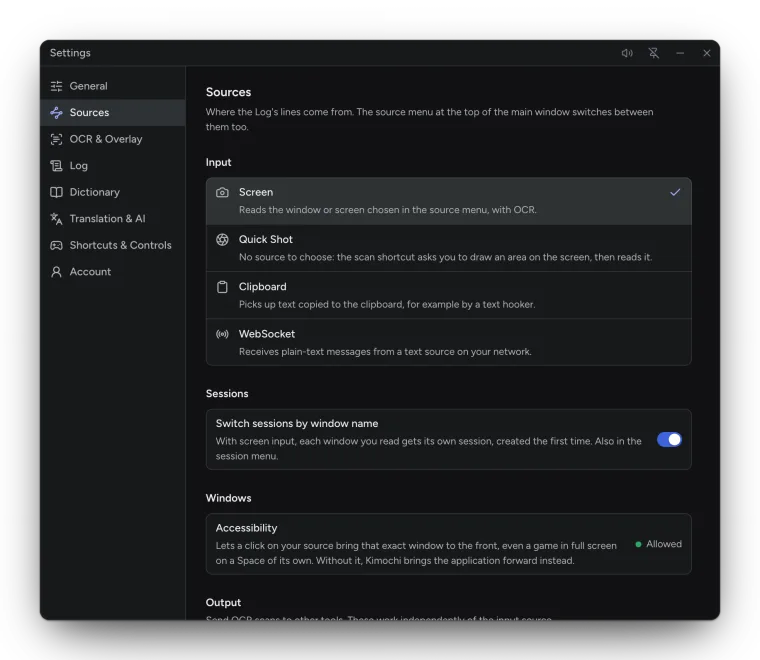This screenshot has width=760, height=660.
Task: Click the Dictionary book icon
Action: coord(56,192)
